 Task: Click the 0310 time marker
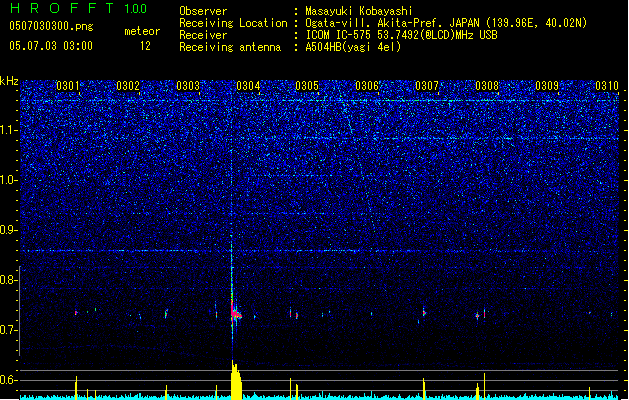607,86
